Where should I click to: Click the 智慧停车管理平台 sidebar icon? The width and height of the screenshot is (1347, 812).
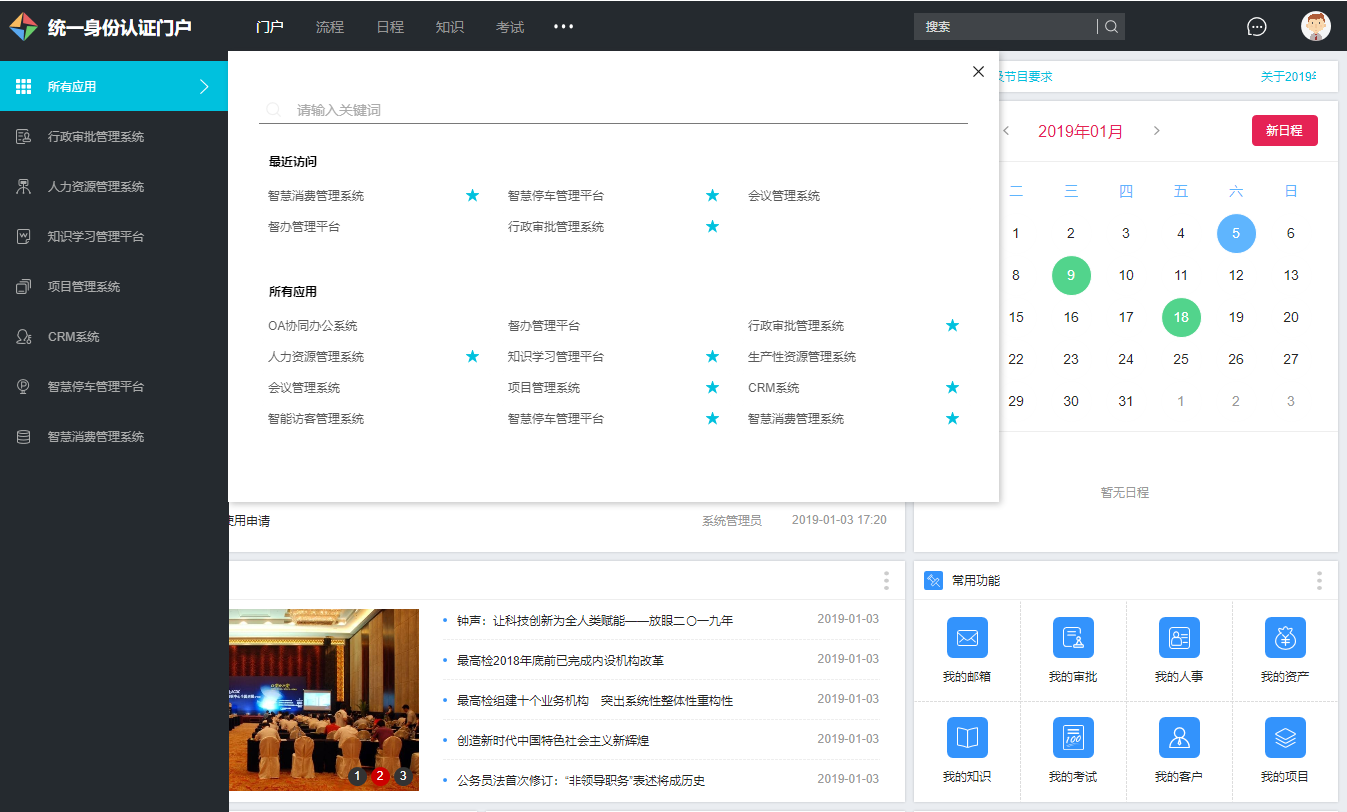click(x=24, y=387)
